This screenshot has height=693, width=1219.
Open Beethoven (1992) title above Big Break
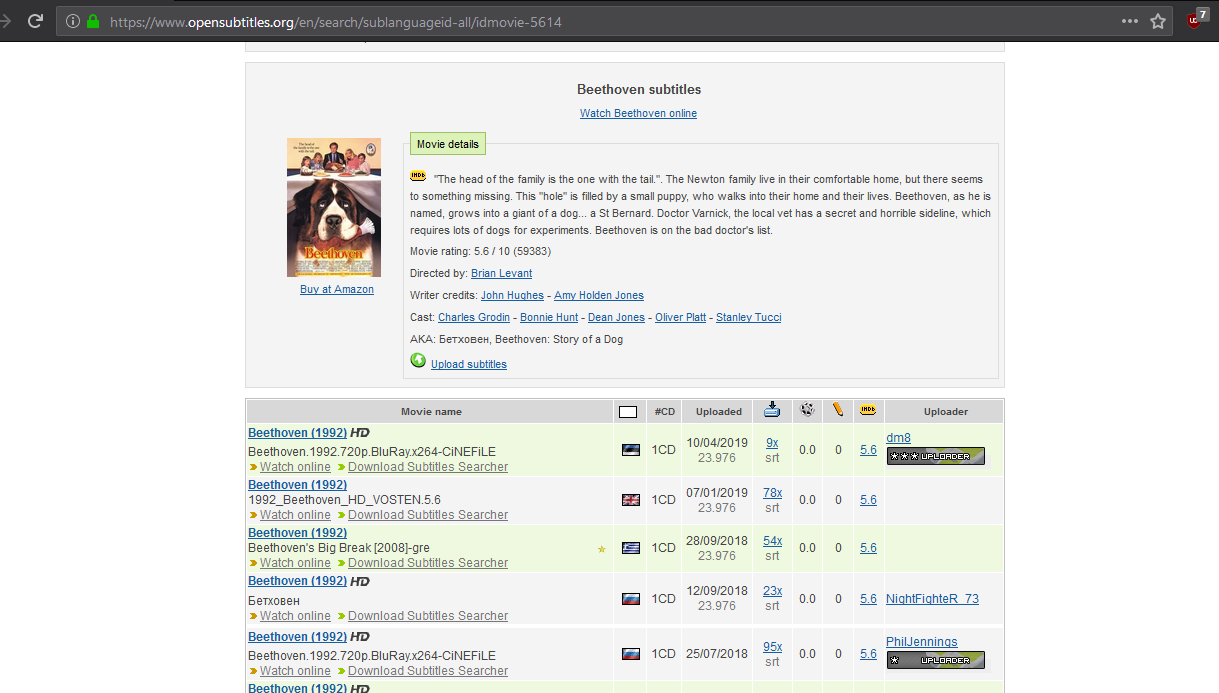[297, 533]
